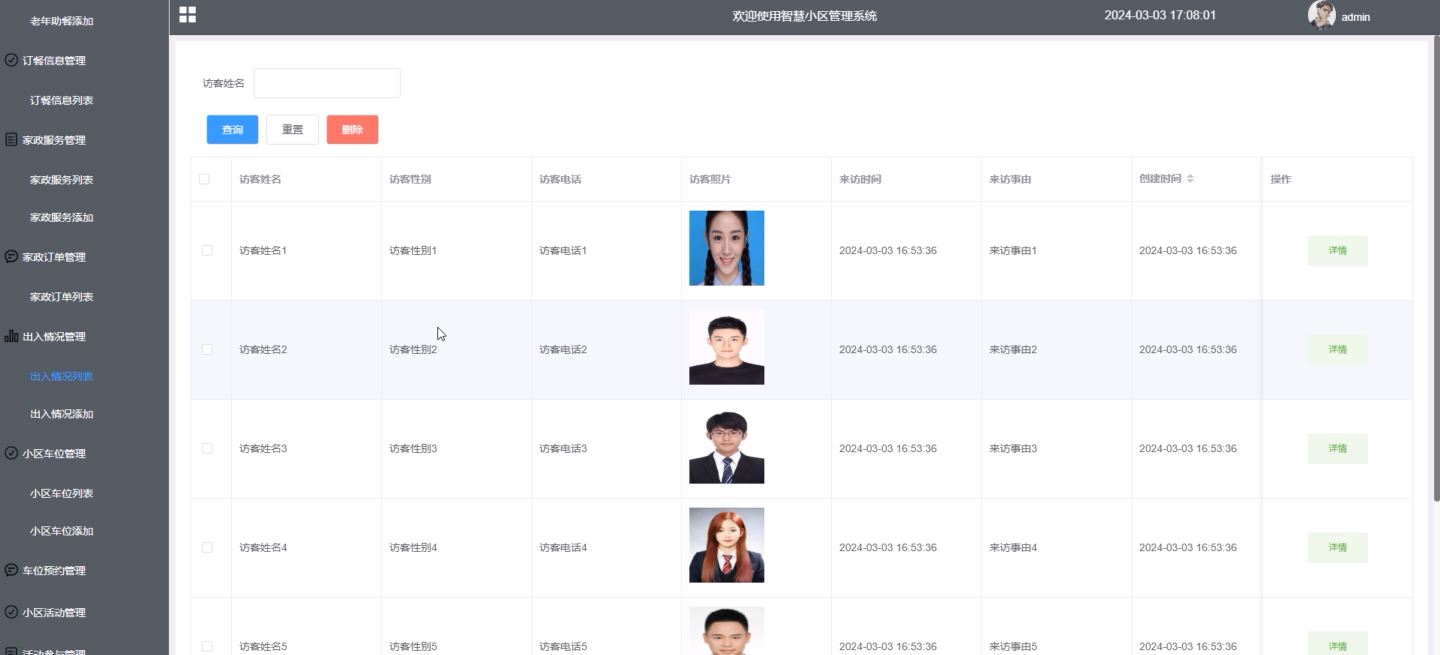Screen dimensions: 1440x655
Task: Check the row for 访客姓名2
Action: 207,350
